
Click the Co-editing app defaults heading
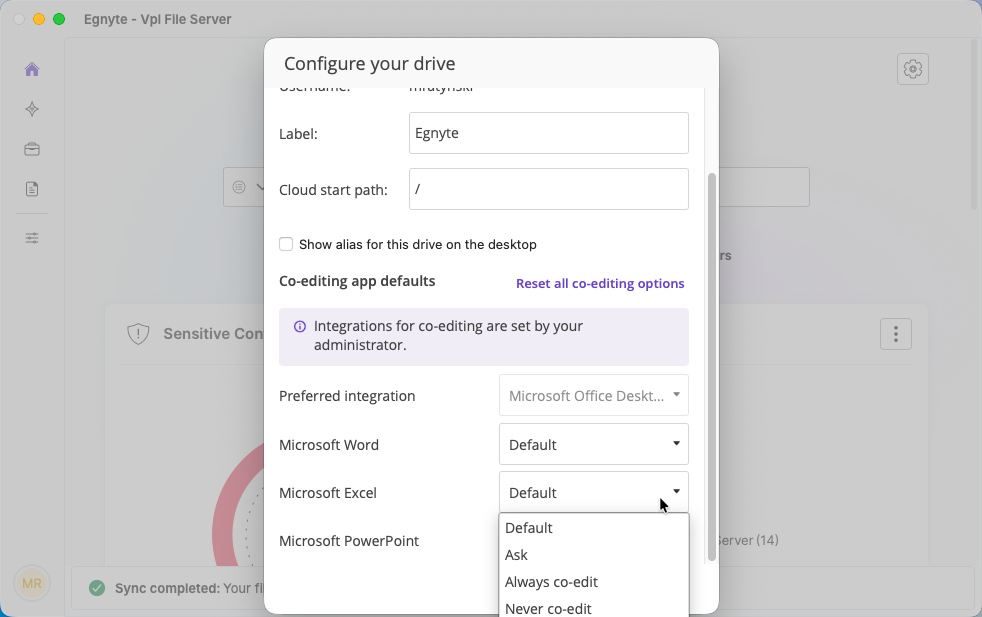point(357,281)
